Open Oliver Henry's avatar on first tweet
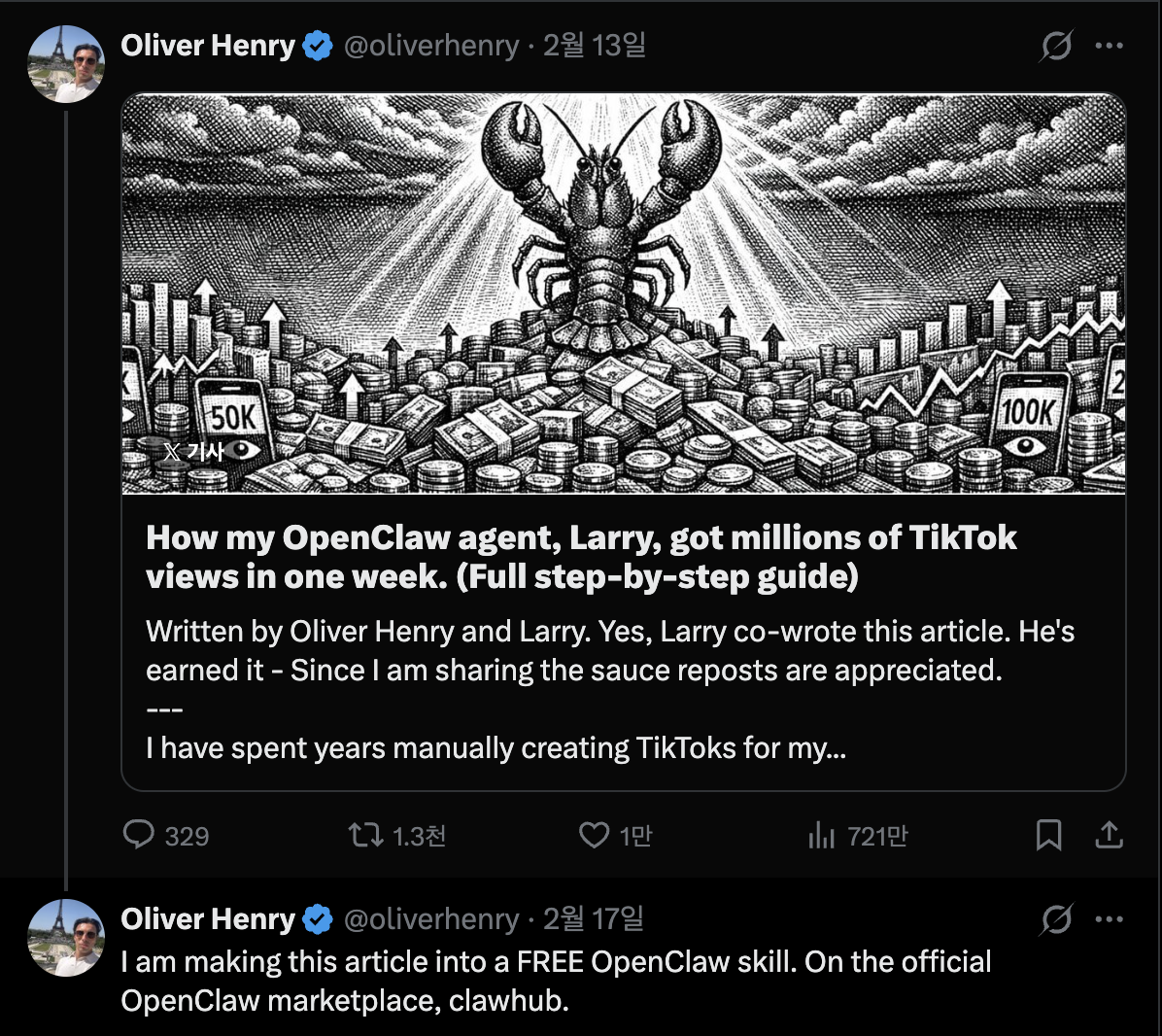1162x1036 pixels. click(x=66, y=65)
